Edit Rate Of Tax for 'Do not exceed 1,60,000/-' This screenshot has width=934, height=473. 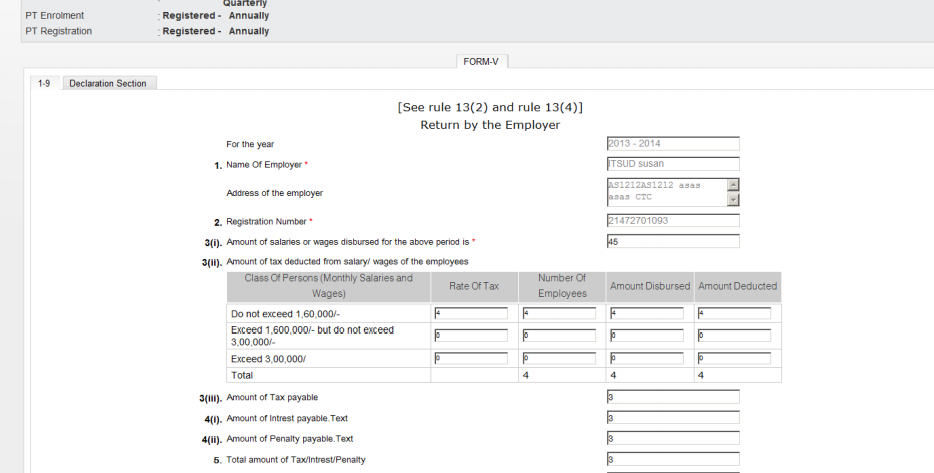pos(471,313)
